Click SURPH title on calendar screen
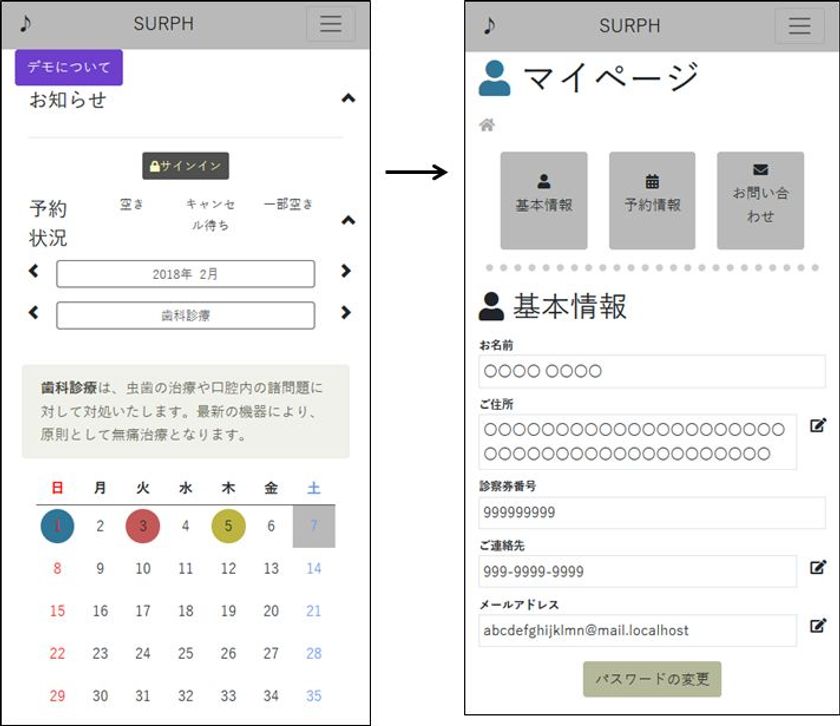The image size is (840, 726). pyautogui.click(x=163, y=24)
